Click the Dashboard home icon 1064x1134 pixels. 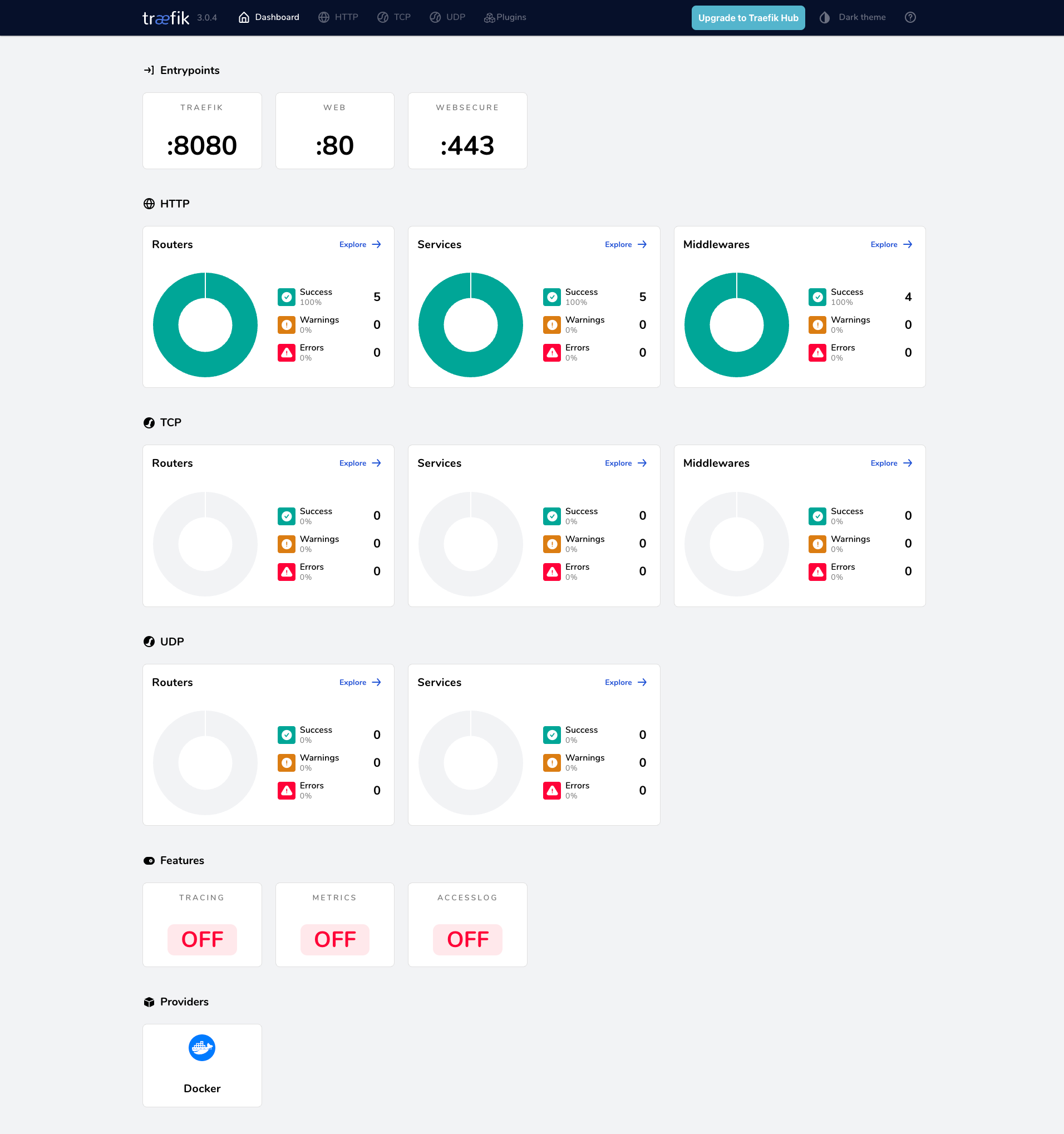pyautogui.click(x=244, y=17)
